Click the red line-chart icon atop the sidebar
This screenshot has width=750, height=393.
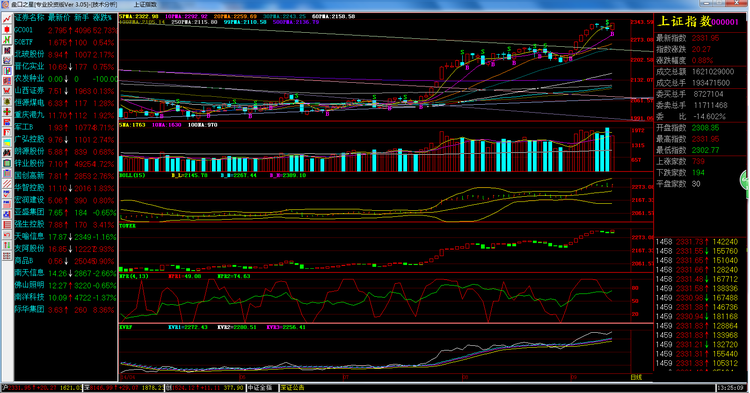coord(7,19)
